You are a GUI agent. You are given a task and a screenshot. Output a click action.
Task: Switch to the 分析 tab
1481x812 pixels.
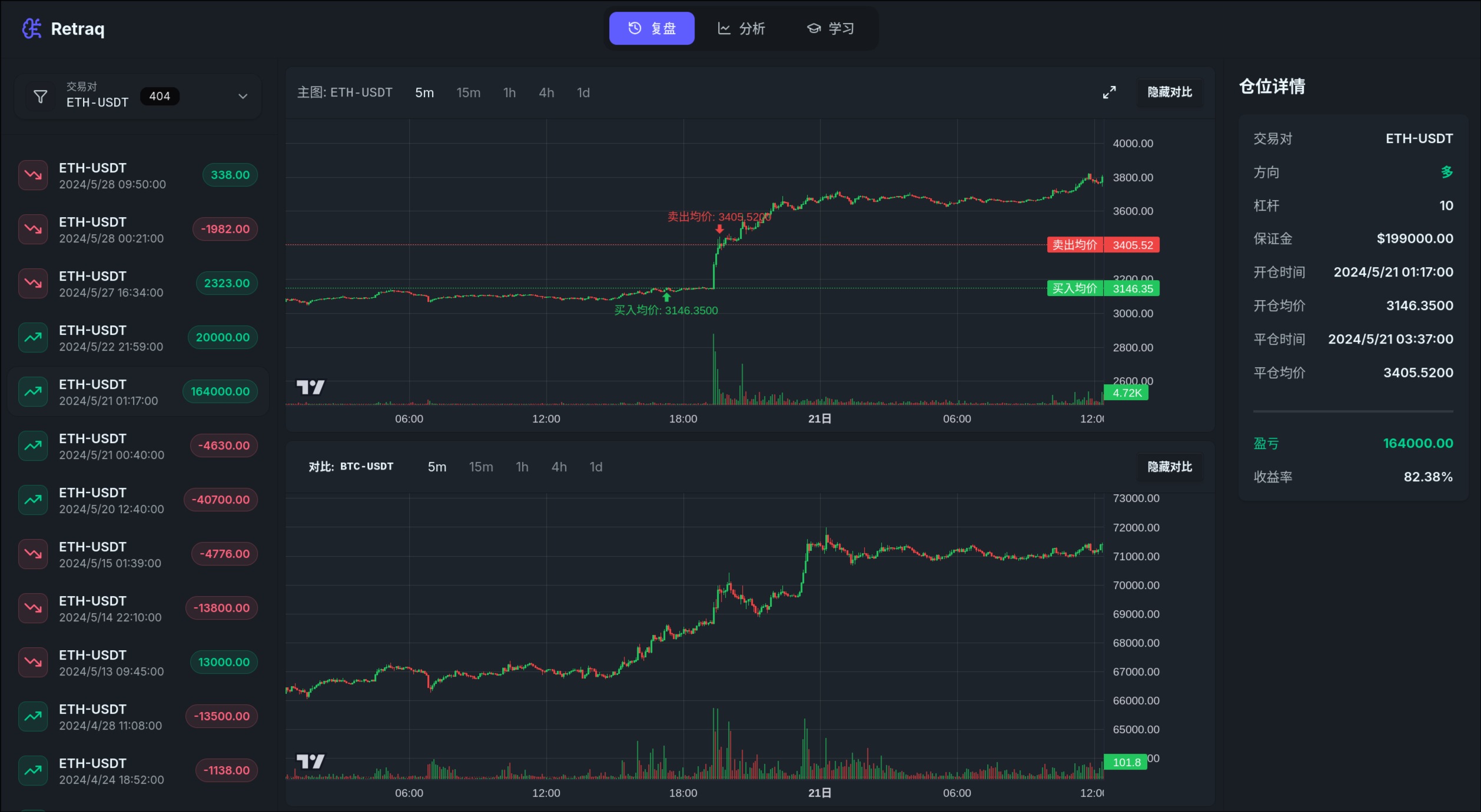coord(741,28)
